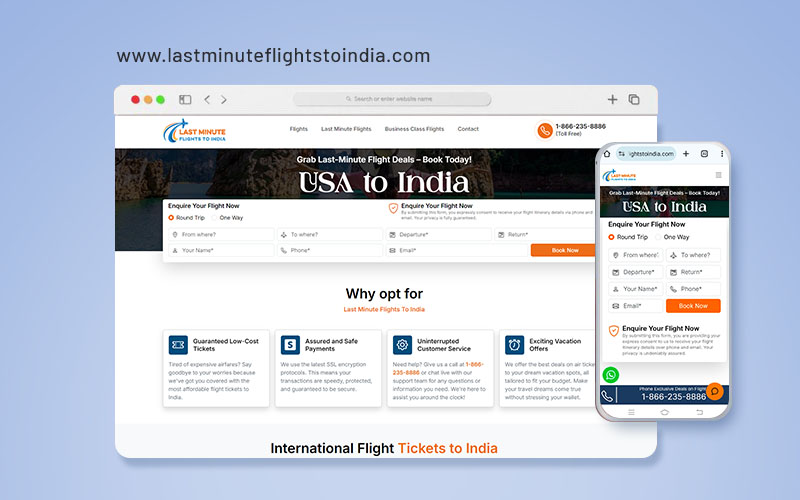
Task: Open the orange live chat bubble on mobile
Action: click(x=714, y=391)
